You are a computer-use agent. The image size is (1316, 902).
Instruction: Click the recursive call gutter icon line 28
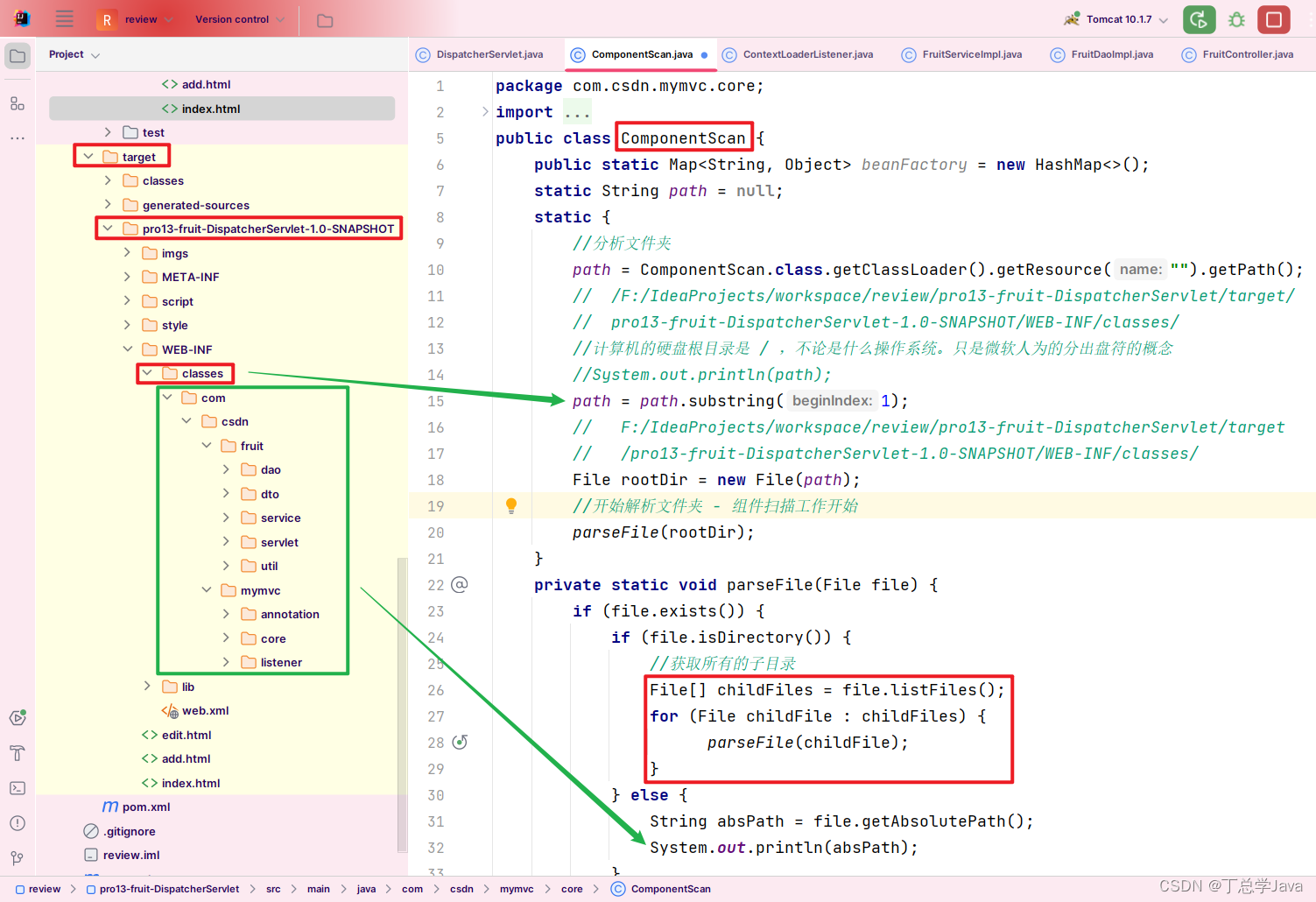coord(460,742)
